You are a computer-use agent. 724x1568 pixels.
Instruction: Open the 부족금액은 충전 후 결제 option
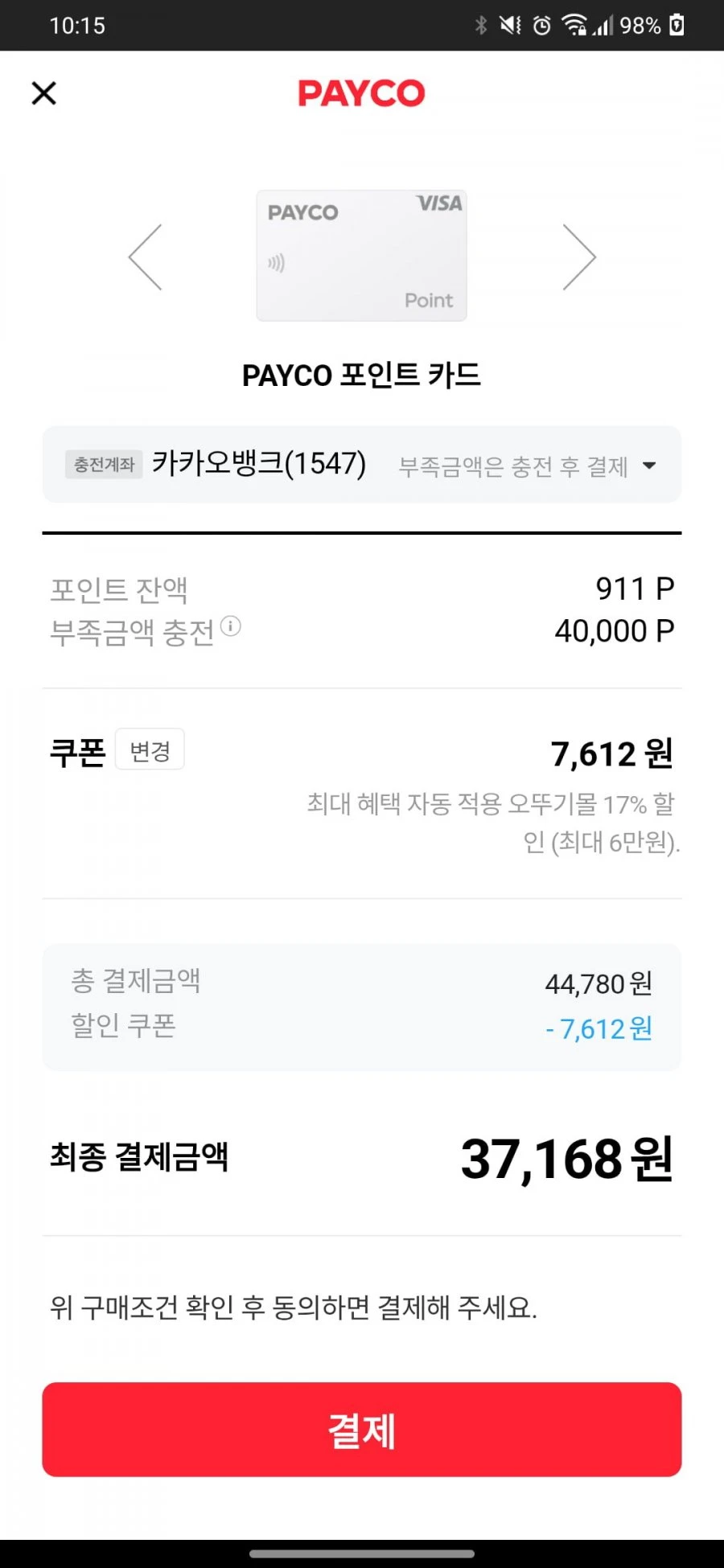(x=513, y=466)
